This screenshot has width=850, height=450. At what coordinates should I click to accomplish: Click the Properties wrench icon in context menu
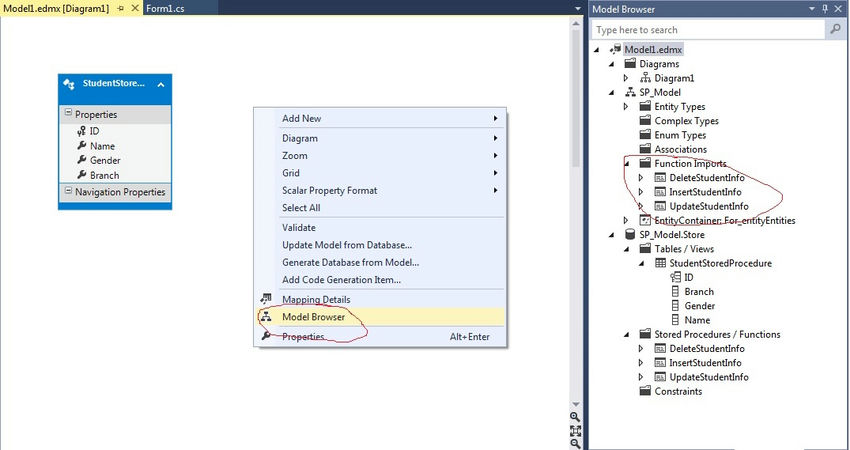266,336
